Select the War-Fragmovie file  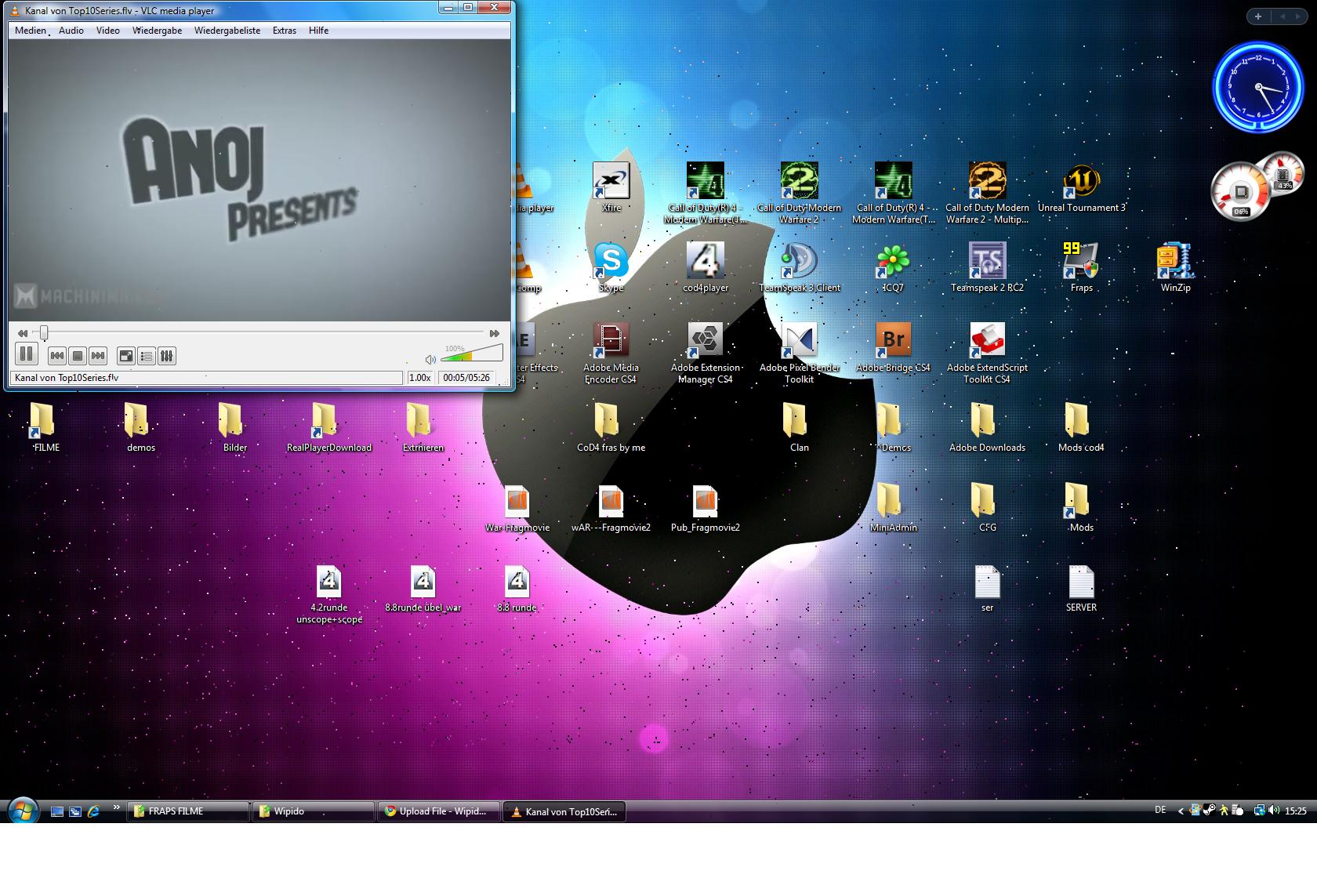pyautogui.click(x=517, y=507)
